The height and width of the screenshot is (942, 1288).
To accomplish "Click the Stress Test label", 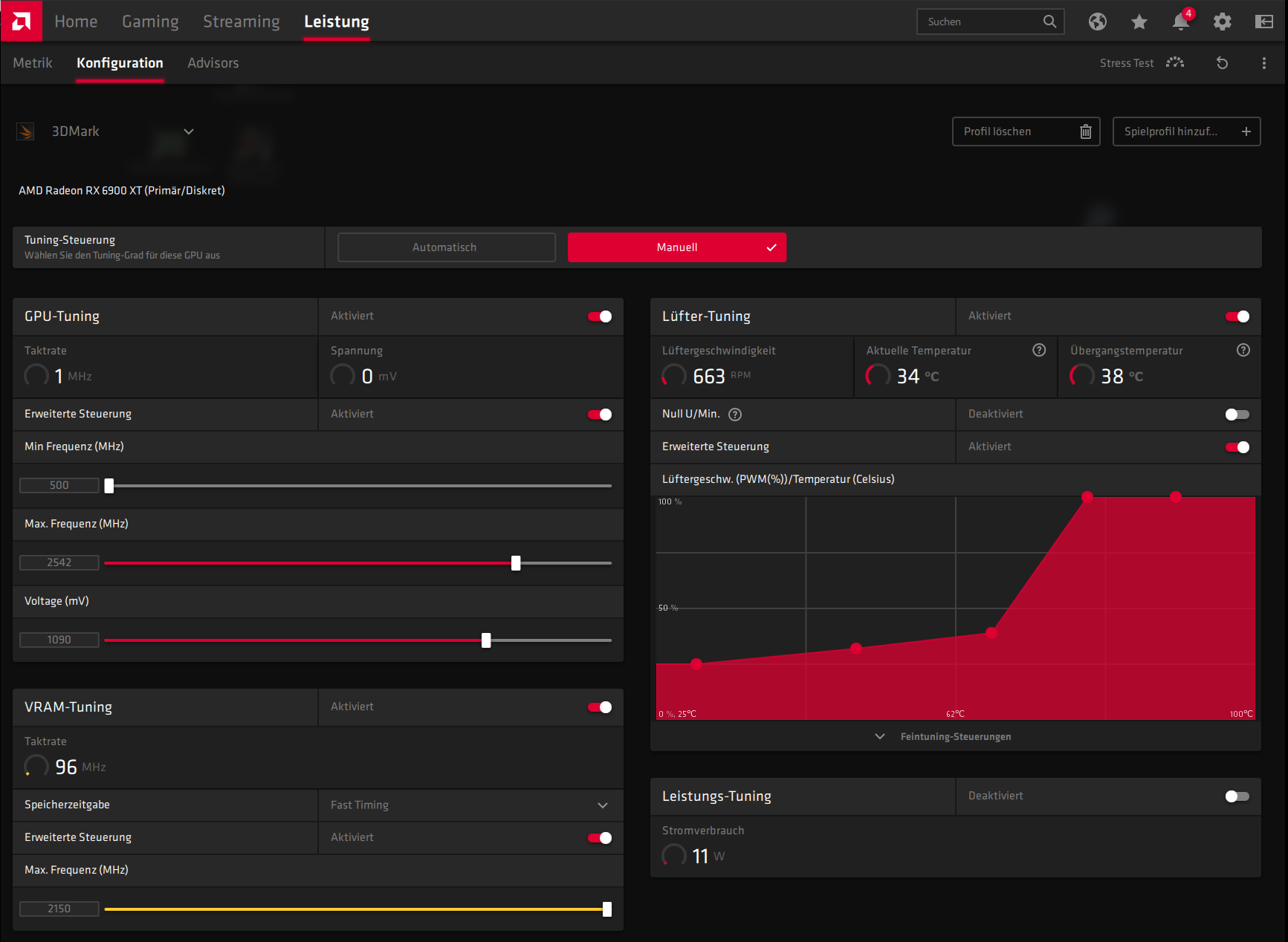I will coord(1127,63).
